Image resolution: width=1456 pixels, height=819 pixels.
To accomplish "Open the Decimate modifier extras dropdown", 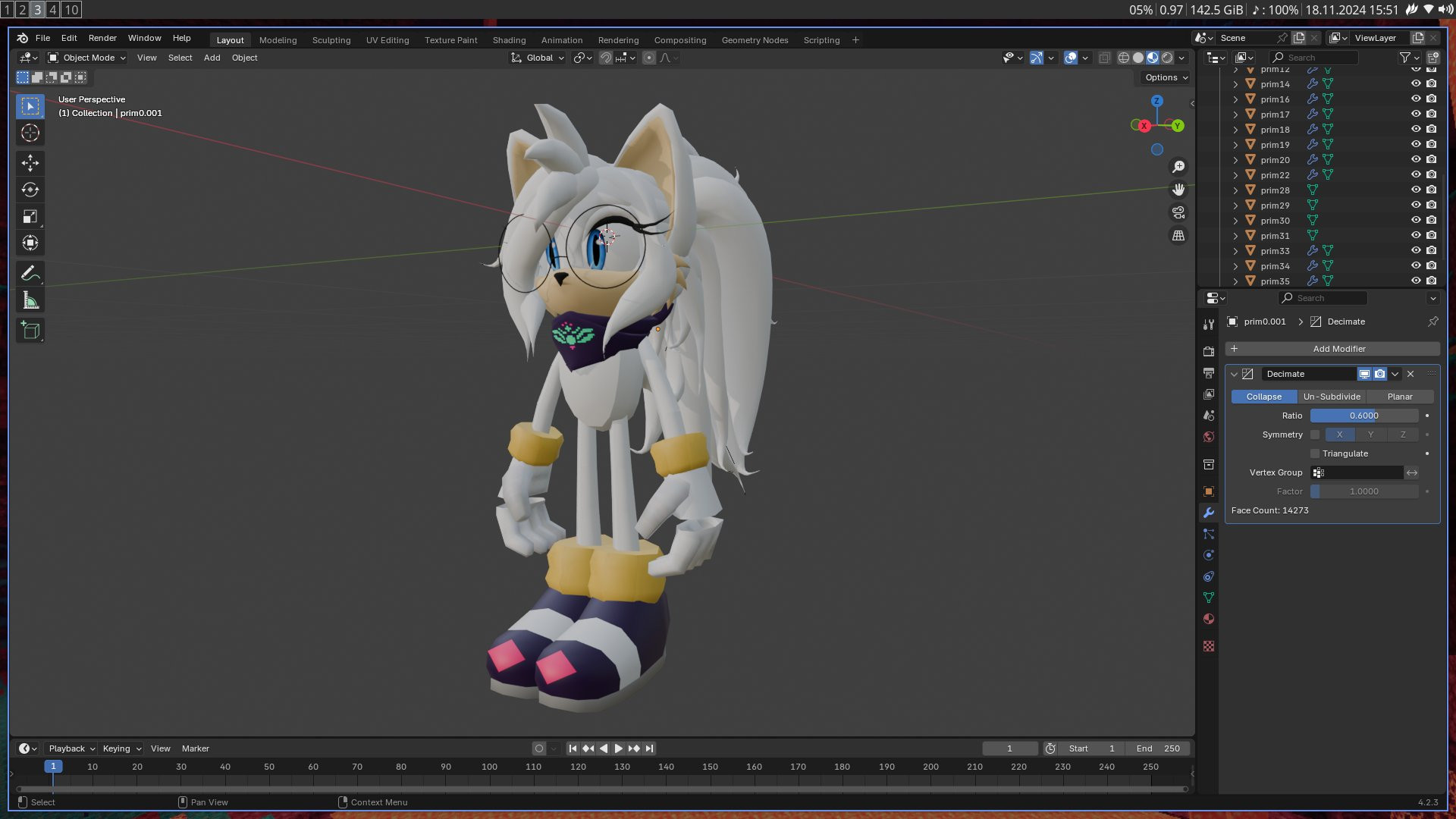I will 1395,374.
